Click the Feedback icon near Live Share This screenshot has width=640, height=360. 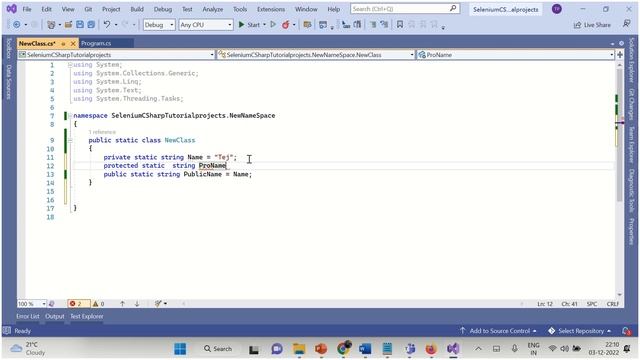[x=626, y=24]
